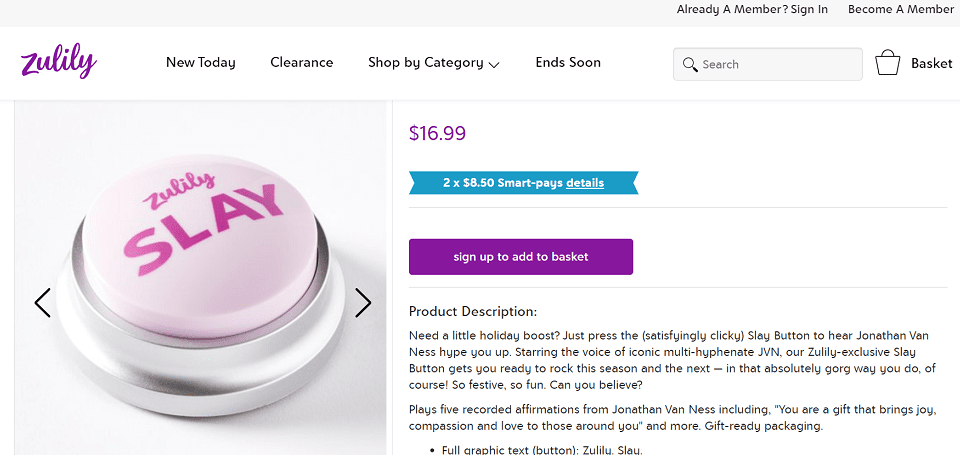Go to the Clearance page
Image resolution: width=960 pixels, height=455 pixels.
click(x=301, y=62)
